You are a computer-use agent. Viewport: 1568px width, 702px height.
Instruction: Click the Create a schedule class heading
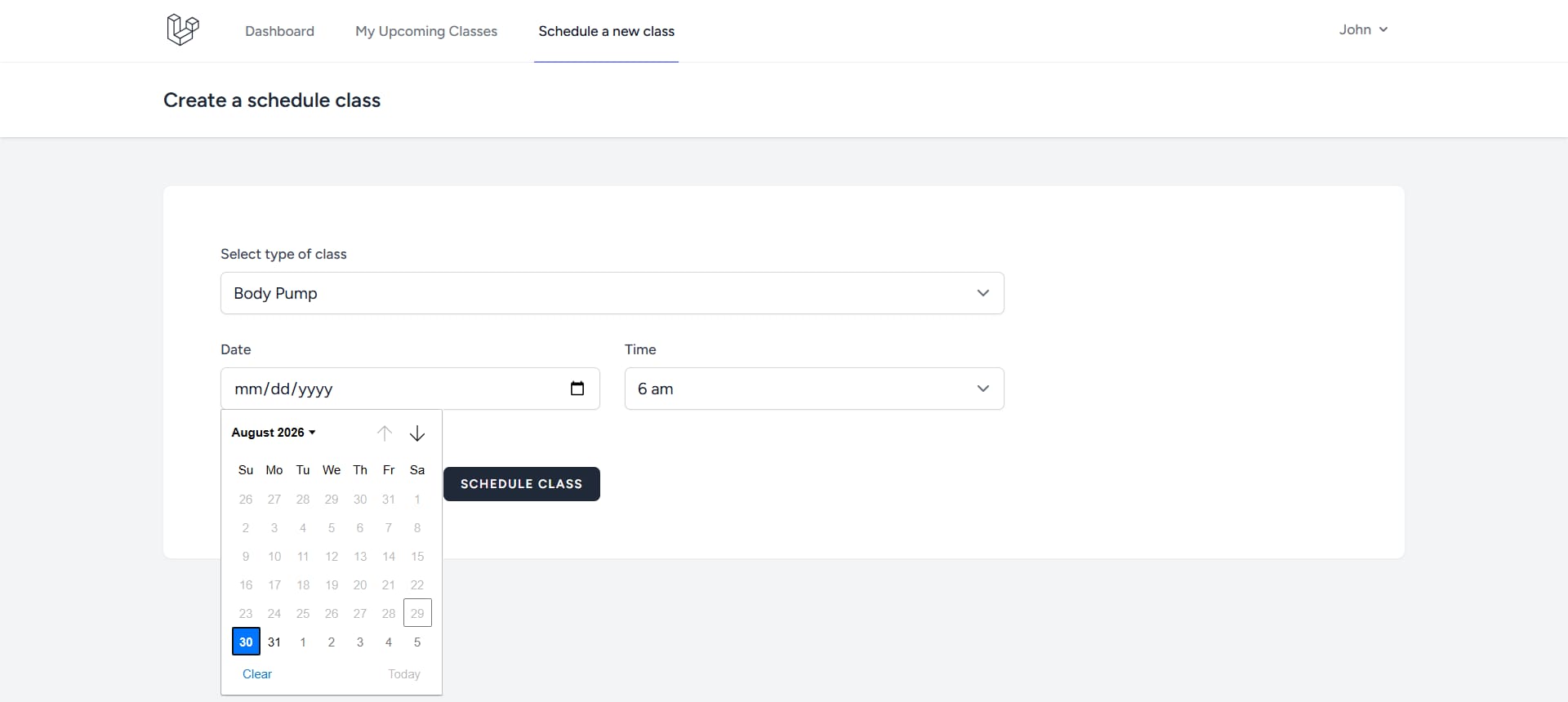pos(272,100)
